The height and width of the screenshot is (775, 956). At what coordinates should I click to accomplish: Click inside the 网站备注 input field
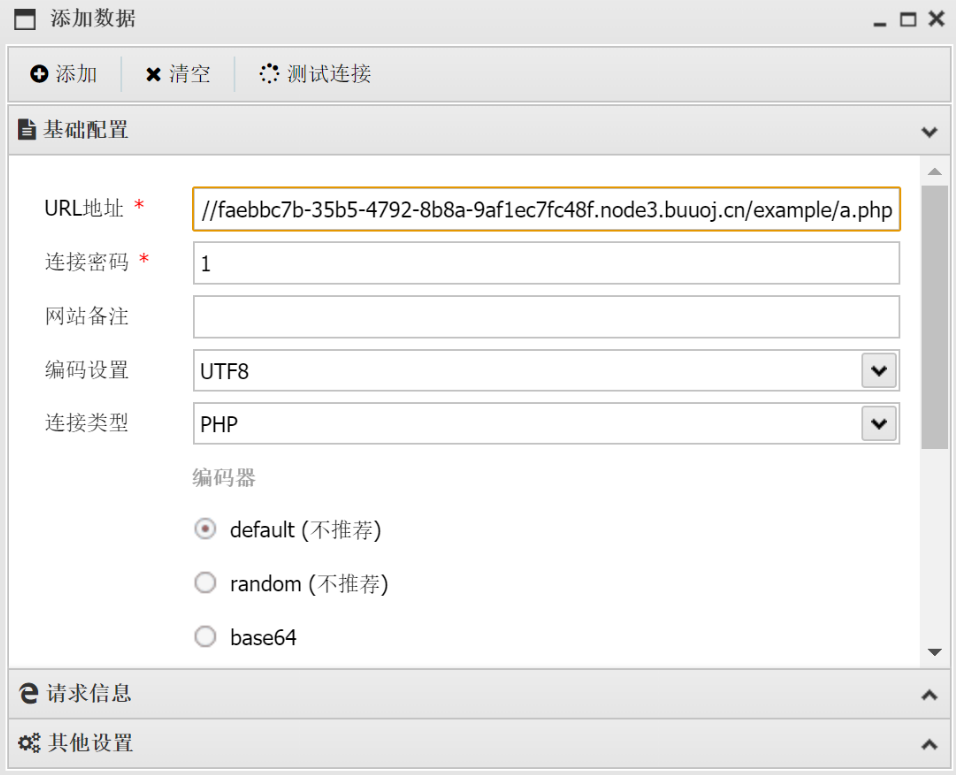pos(545,316)
